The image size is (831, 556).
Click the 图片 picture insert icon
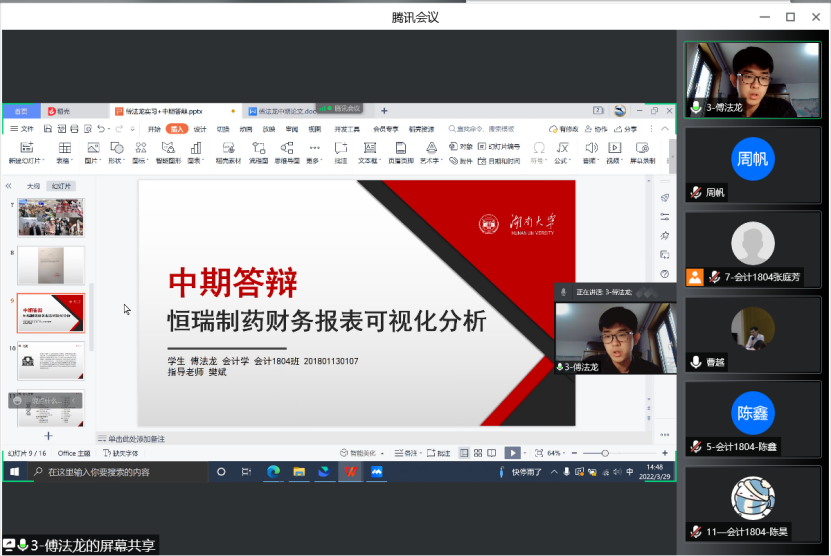click(93, 148)
